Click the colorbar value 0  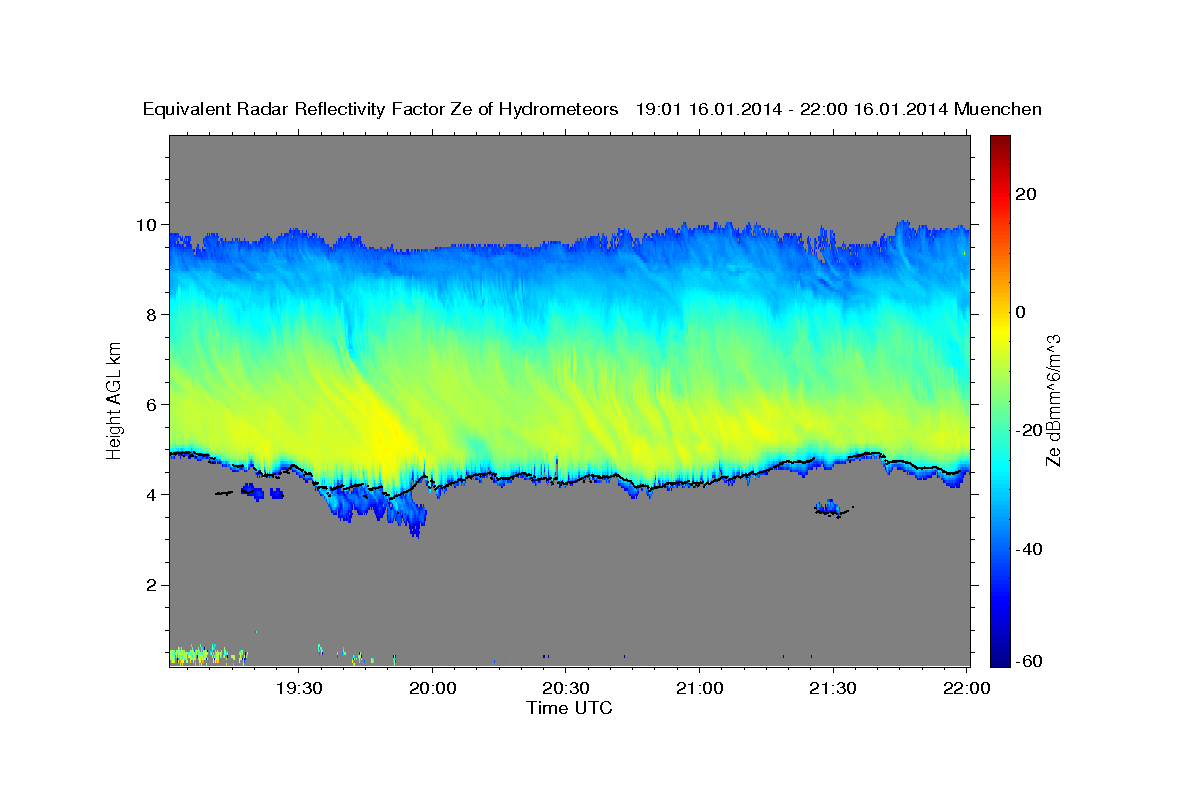pos(1023,312)
